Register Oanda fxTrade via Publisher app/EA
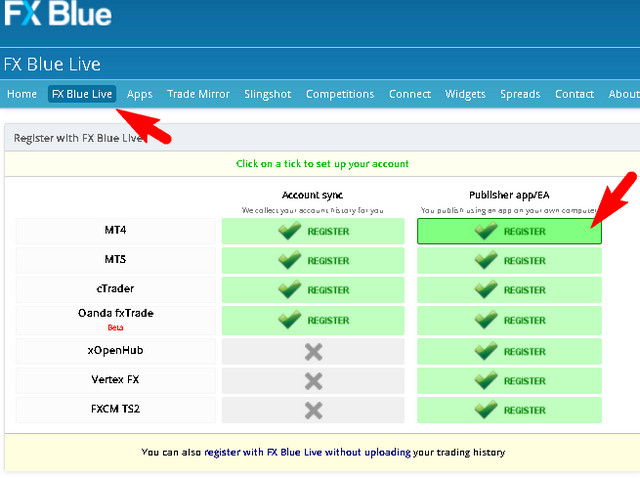The width and height of the screenshot is (640, 478). pos(509,320)
